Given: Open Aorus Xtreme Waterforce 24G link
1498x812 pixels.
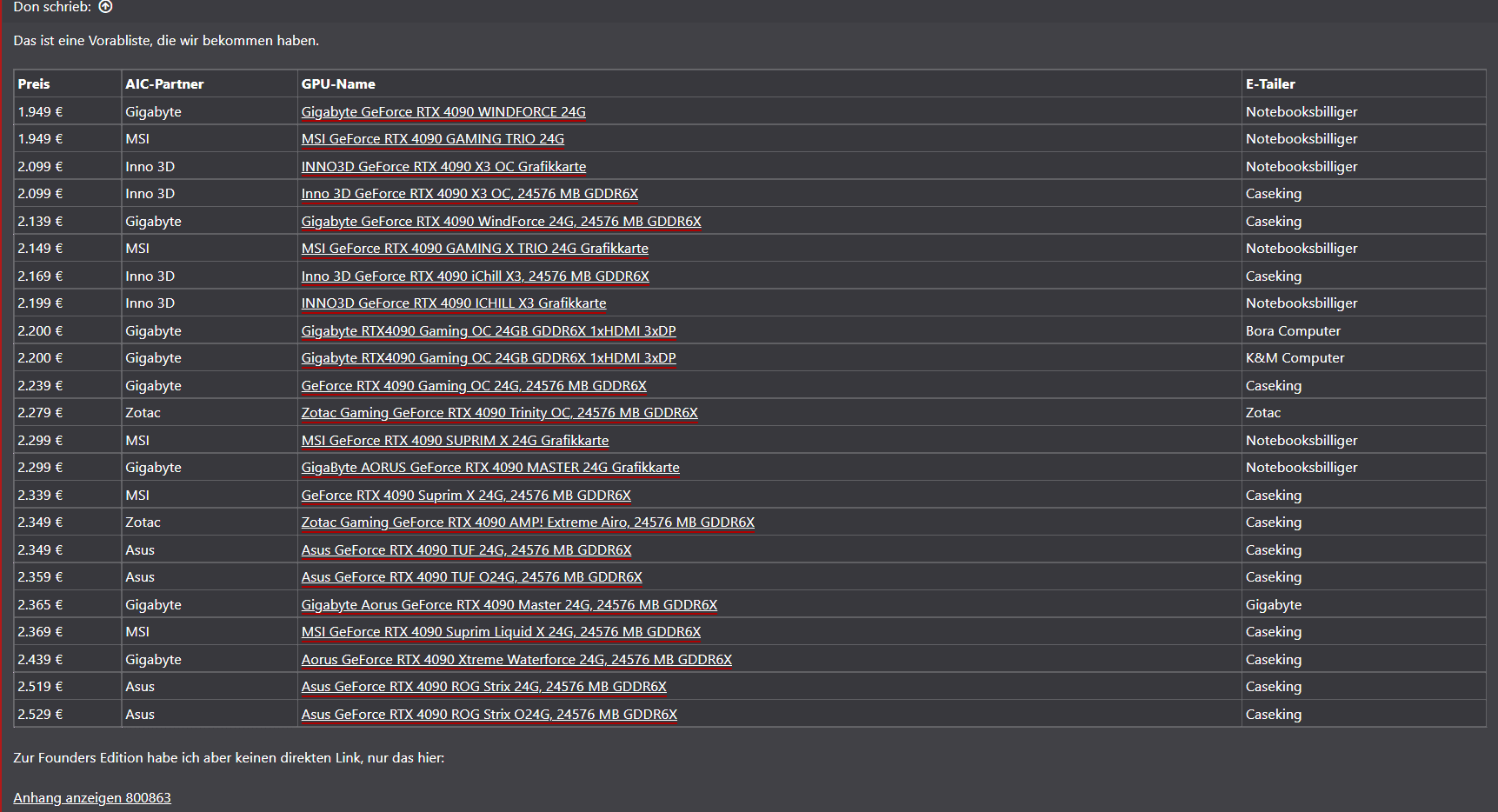Looking at the screenshot, I should tap(516, 660).
